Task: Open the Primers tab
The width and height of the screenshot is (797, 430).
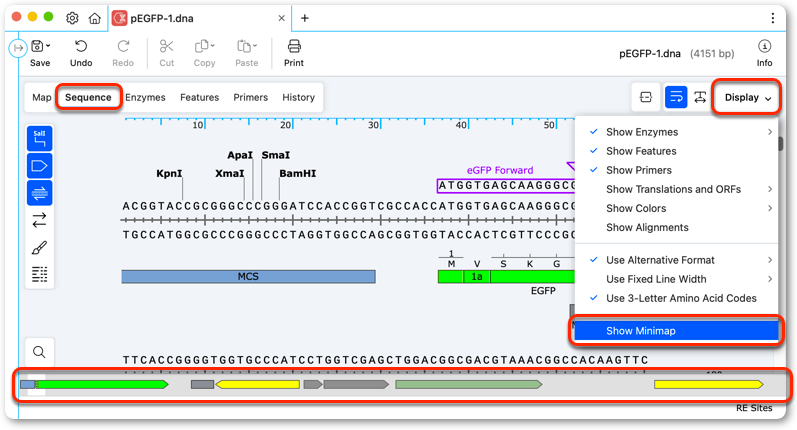Action: click(251, 97)
